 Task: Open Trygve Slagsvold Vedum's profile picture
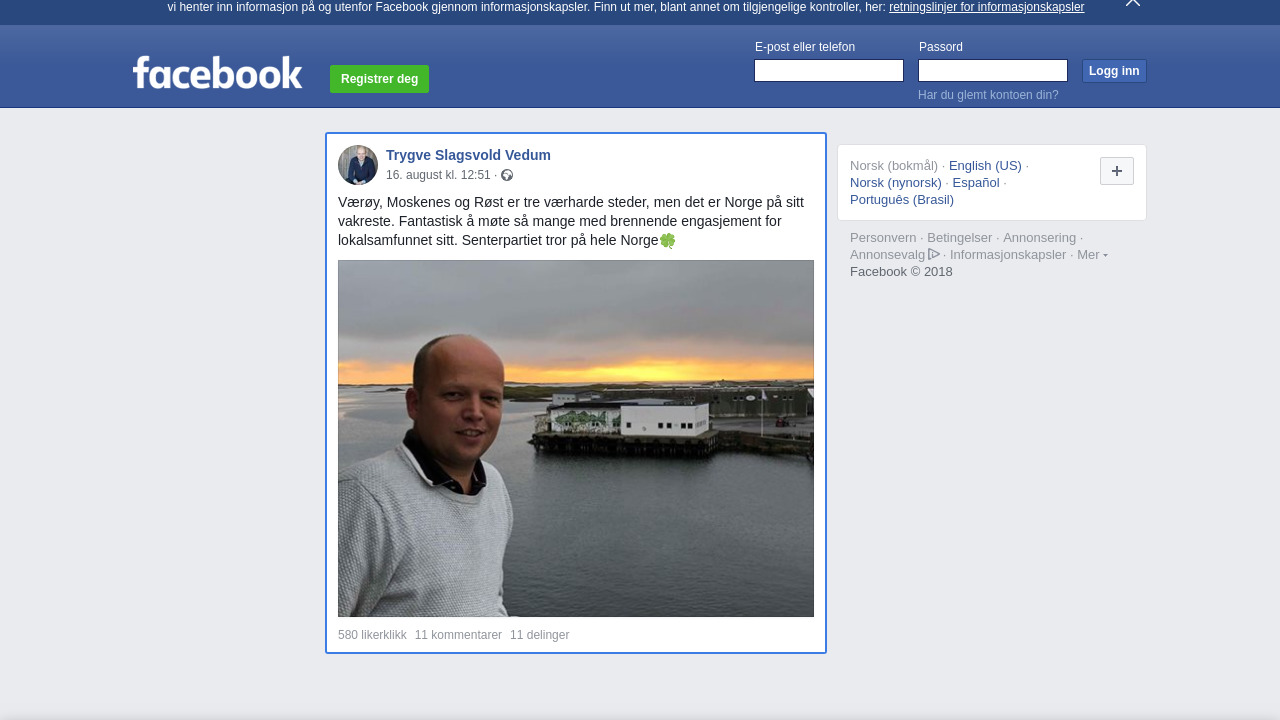(x=358, y=165)
